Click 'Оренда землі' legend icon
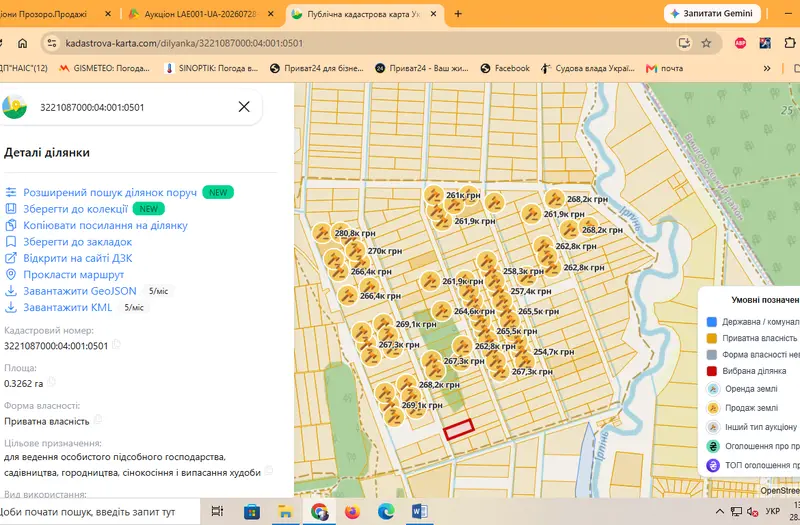This screenshot has height=525, width=800. click(713, 389)
